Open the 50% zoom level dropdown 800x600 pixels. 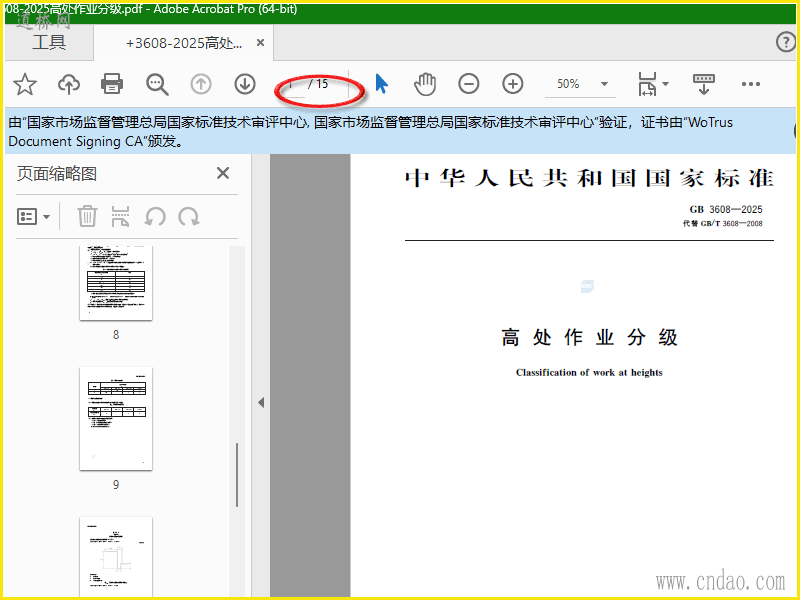click(604, 84)
